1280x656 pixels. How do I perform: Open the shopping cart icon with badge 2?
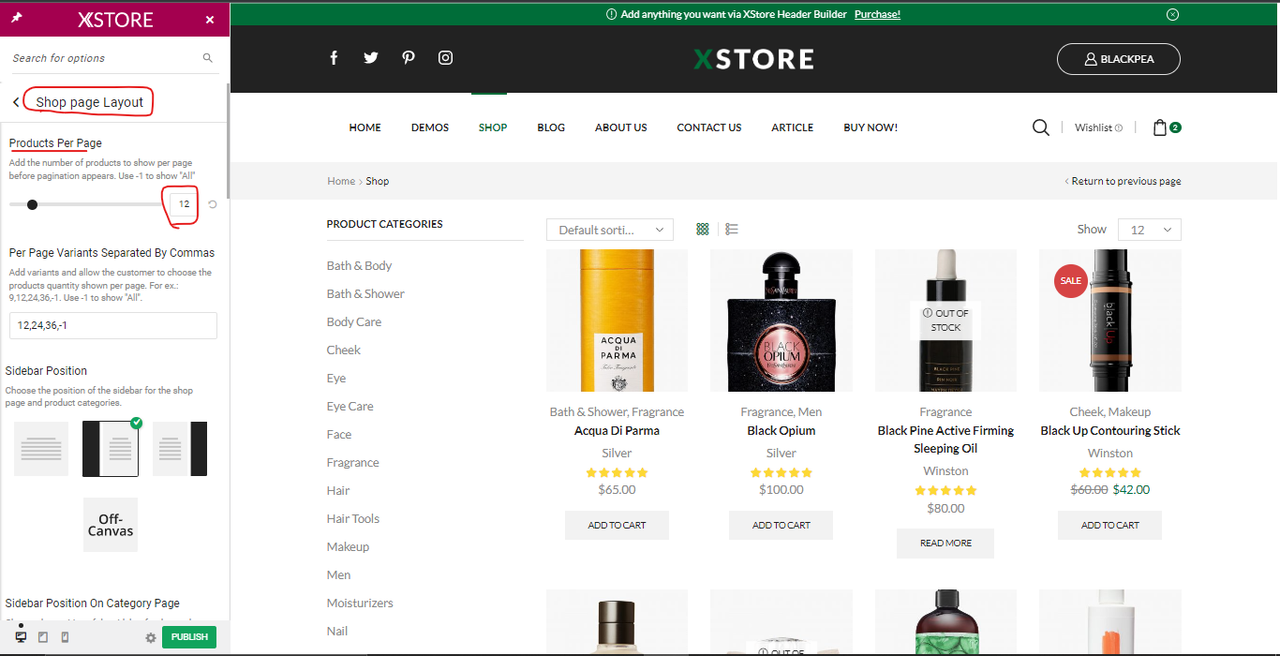point(1167,127)
